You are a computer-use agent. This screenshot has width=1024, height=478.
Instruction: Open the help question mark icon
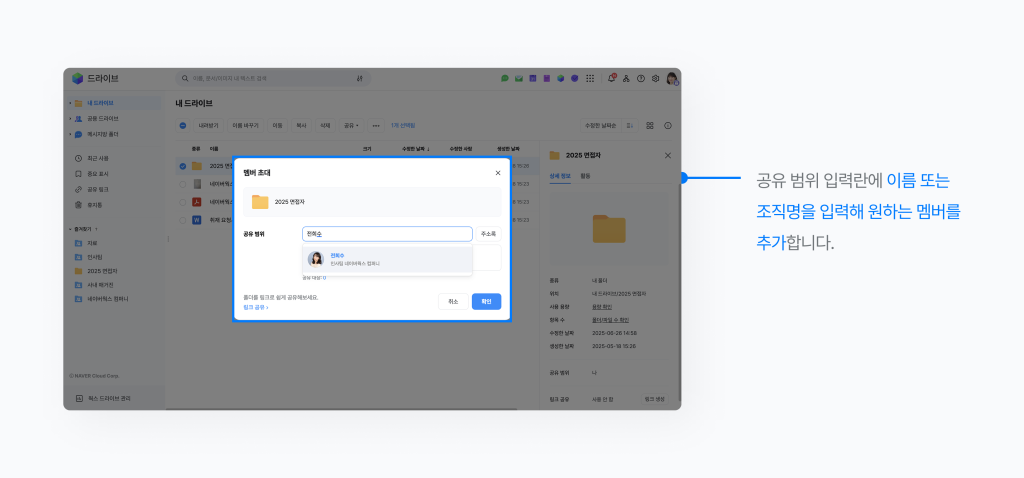coord(641,78)
